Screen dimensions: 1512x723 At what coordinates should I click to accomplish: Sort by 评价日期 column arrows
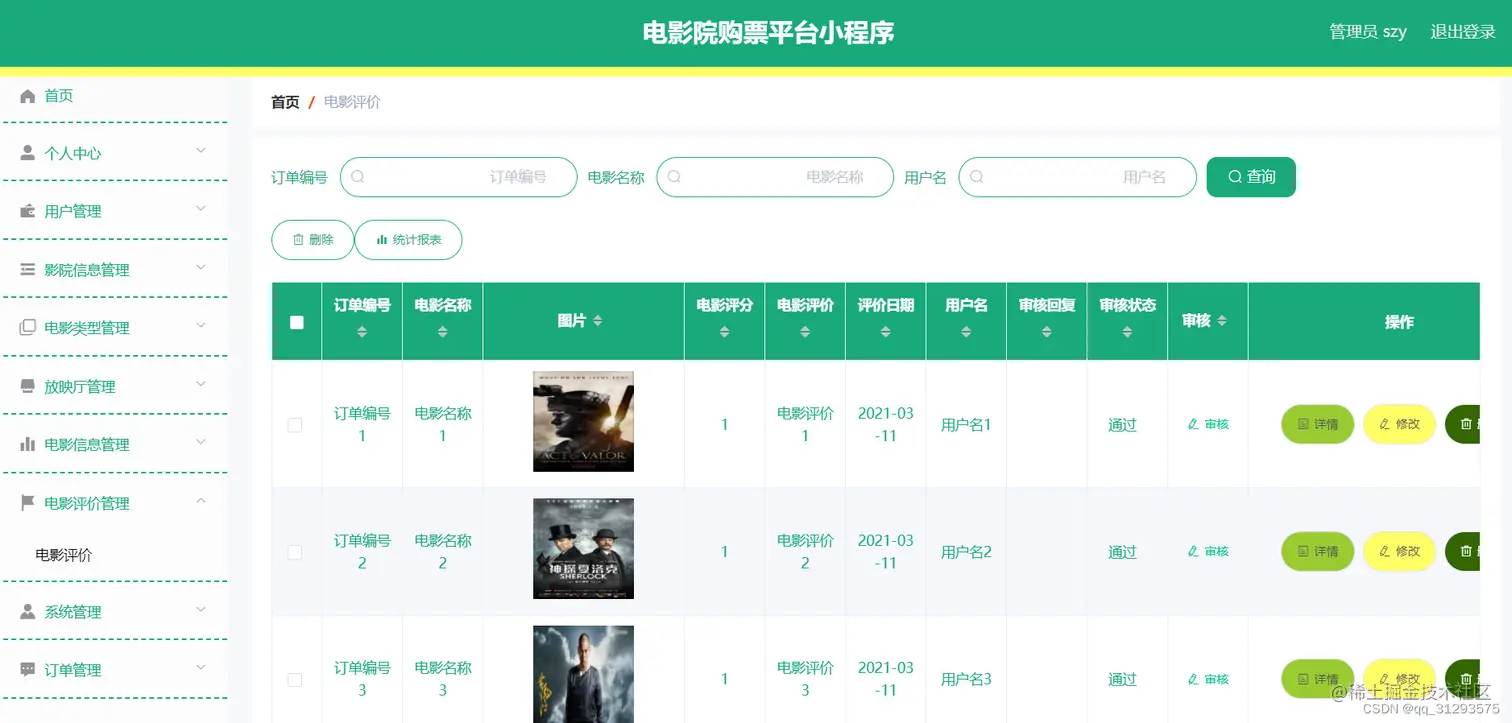[x=886, y=331]
